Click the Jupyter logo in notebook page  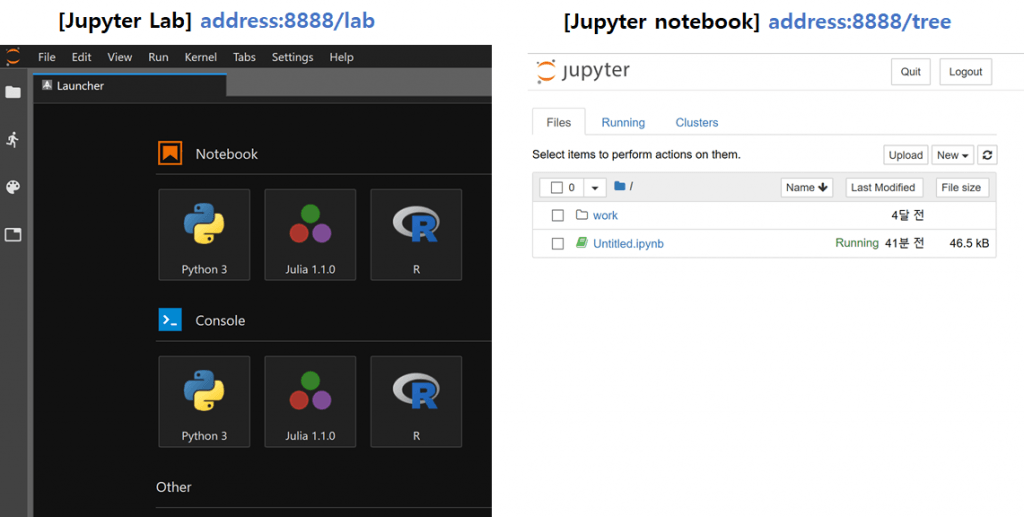tap(583, 71)
